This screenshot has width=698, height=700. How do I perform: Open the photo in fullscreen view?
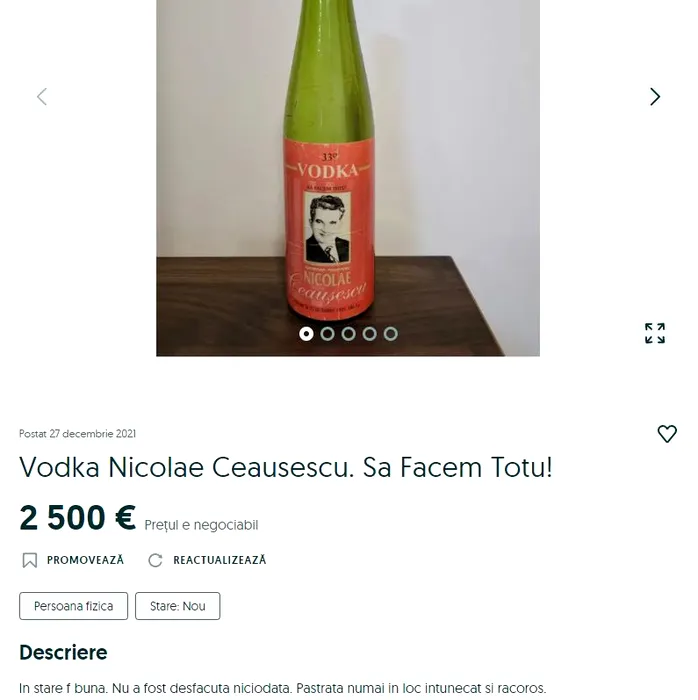pos(655,333)
